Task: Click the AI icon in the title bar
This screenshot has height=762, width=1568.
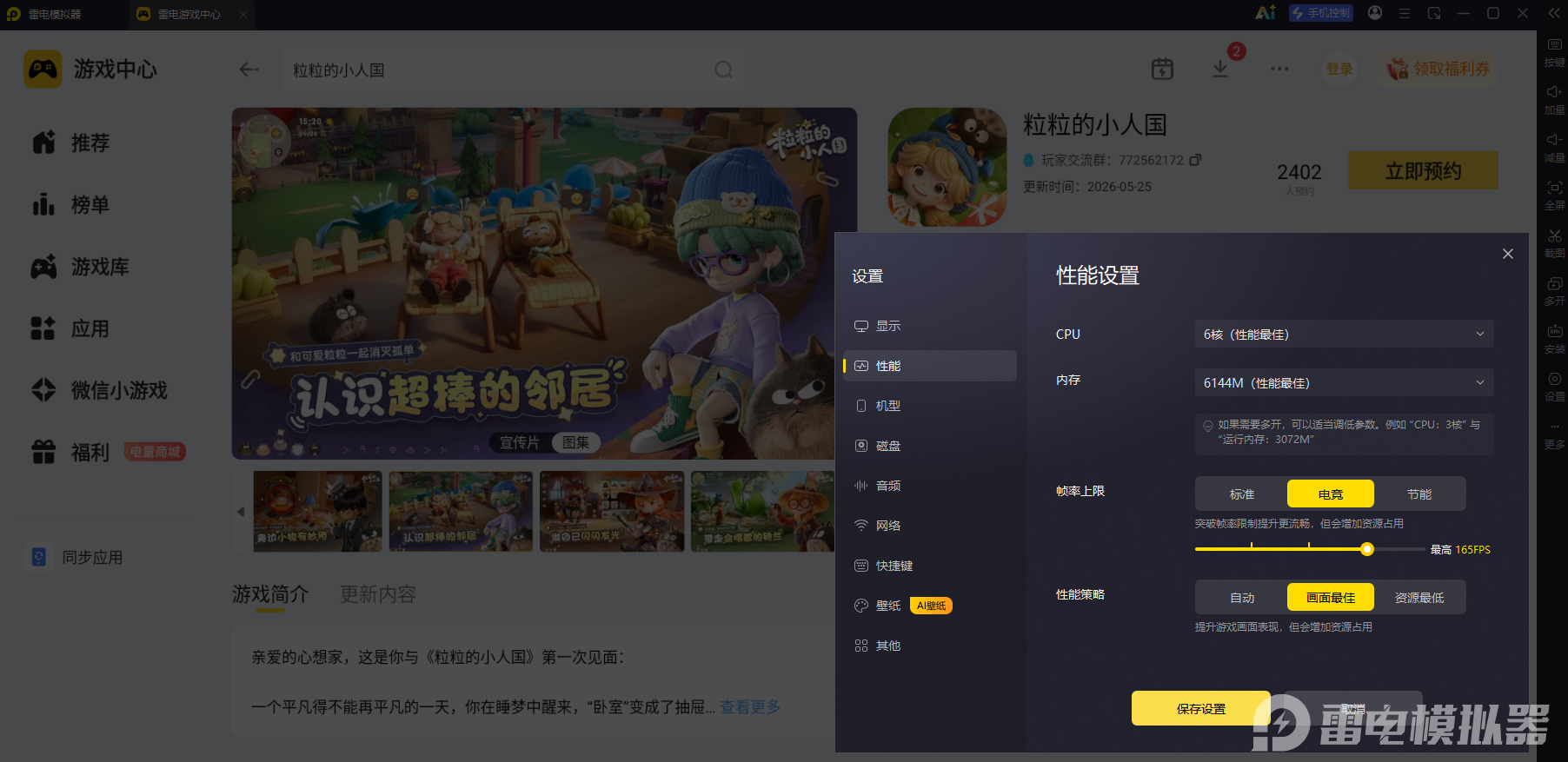Action: 1266,13
